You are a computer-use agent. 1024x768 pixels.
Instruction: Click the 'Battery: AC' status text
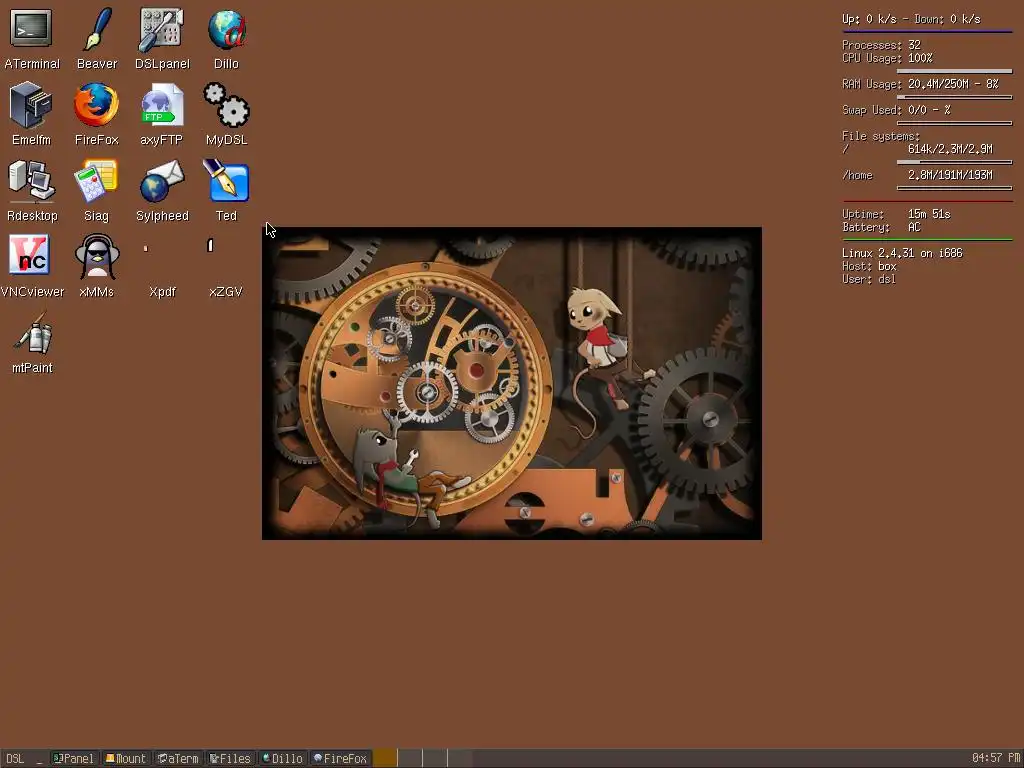(x=881, y=227)
